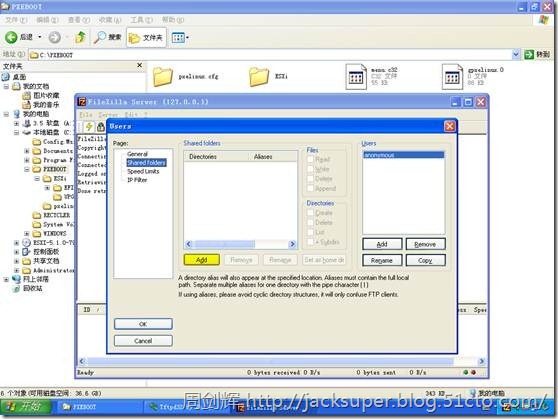This screenshot has width=558, height=419.
Task: Click the FileZilla Server title bar icon
Action: [82, 102]
